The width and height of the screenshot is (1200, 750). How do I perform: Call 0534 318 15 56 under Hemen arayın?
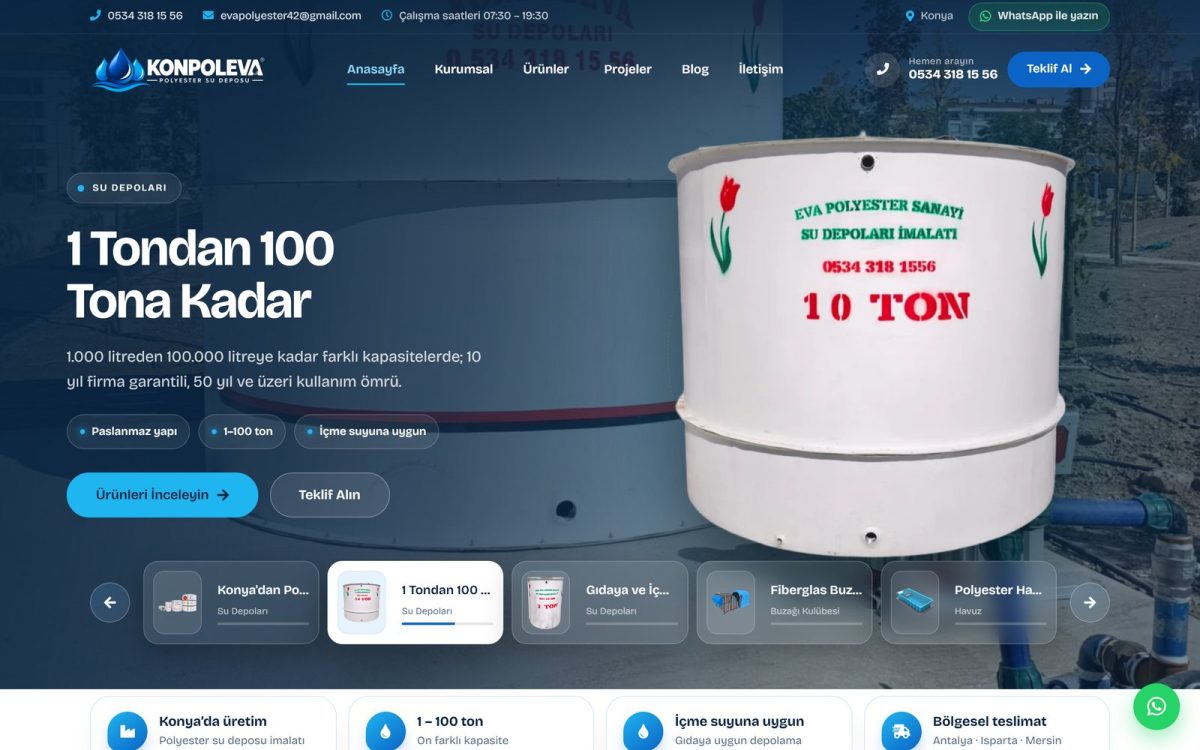(953, 74)
